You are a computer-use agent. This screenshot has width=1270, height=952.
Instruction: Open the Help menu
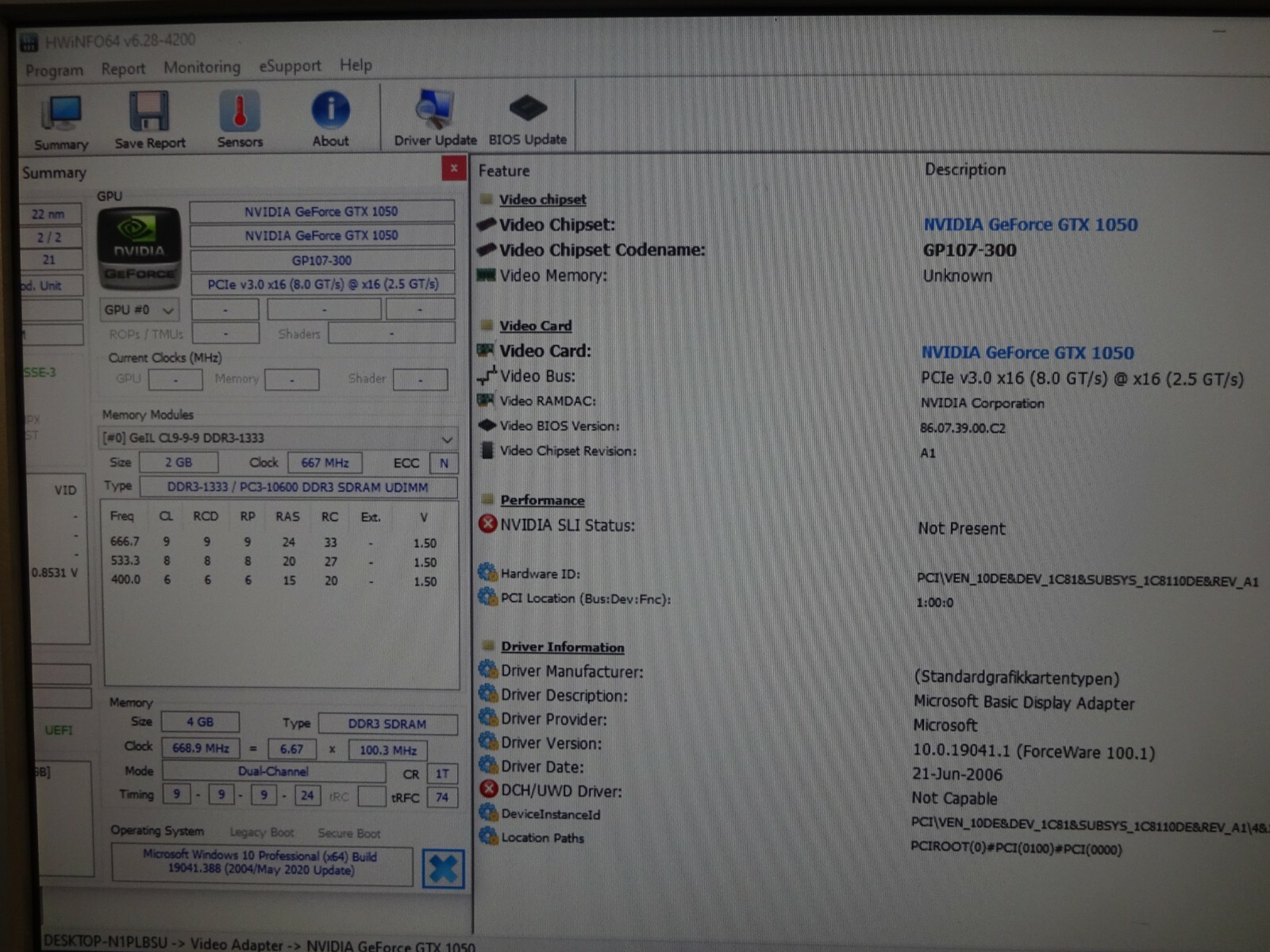point(356,65)
